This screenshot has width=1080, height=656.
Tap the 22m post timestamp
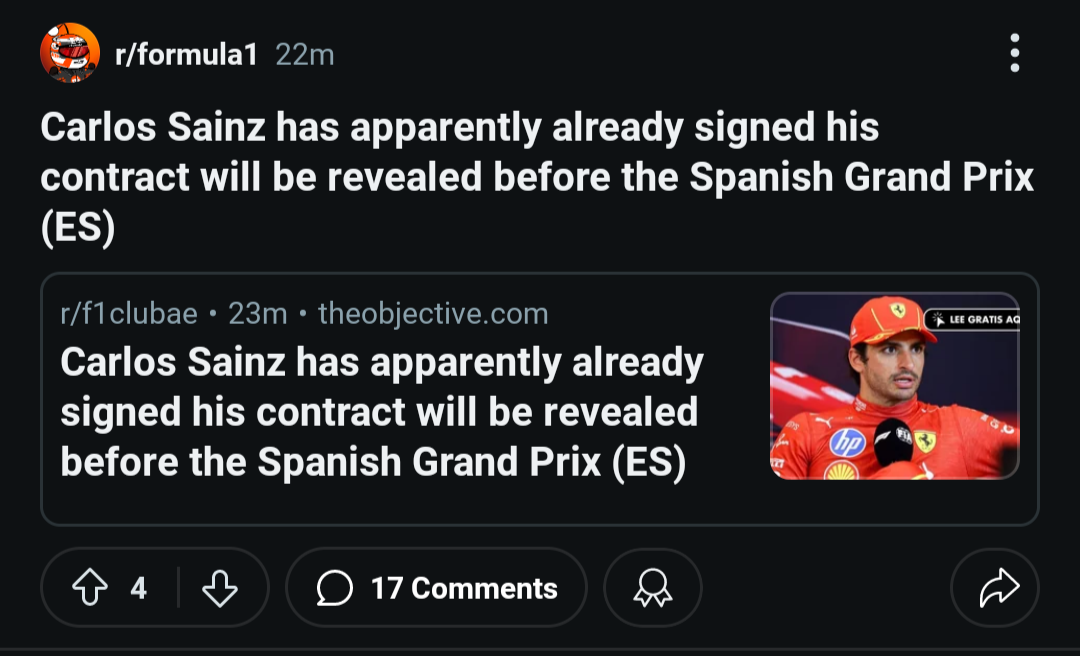pyautogui.click(x=305, y=54)
